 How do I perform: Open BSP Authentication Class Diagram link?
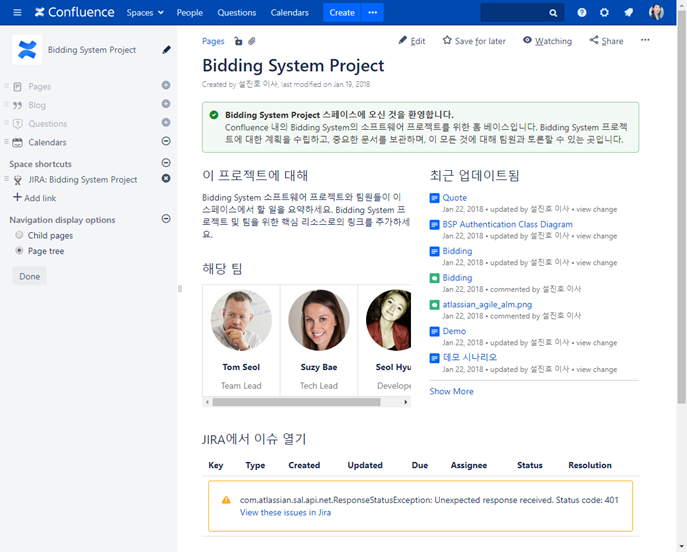click(x=507, y=224)
